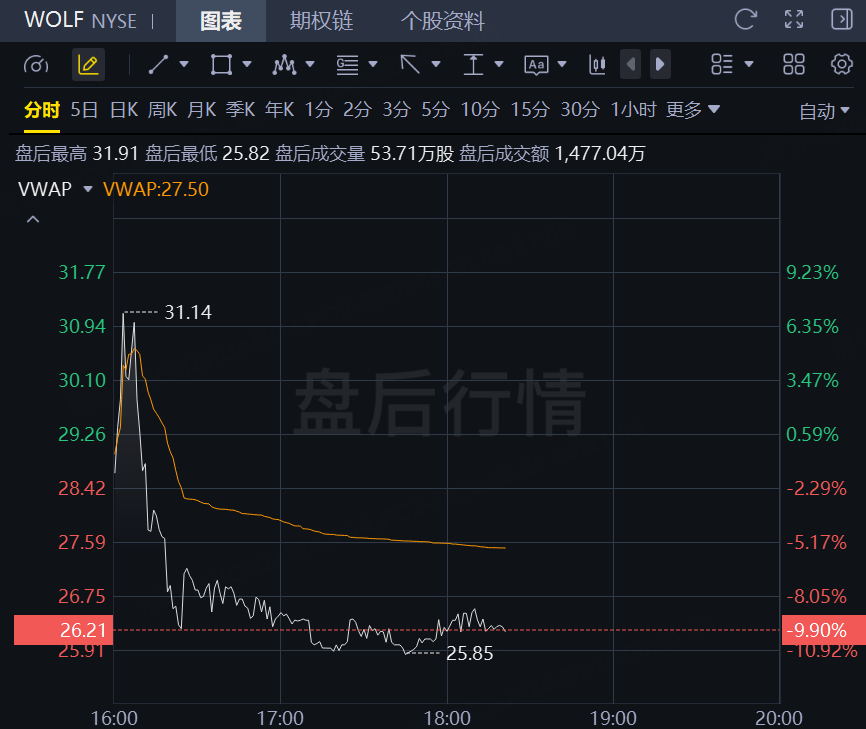
Task: Switch to 季K chart period
Action: pyautogui.click(x=240, y=109)
